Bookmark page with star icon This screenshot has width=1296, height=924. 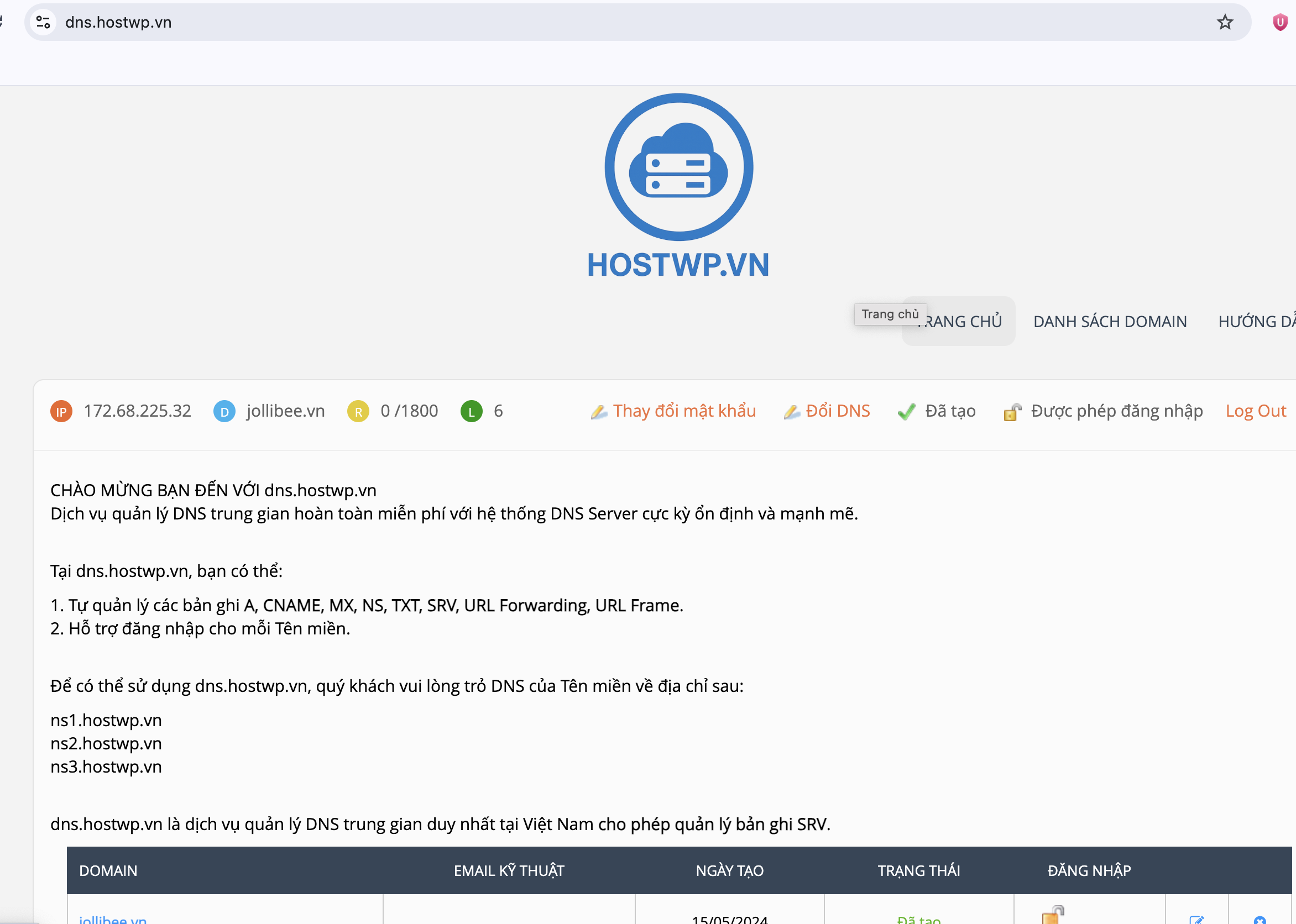(1225, 22)
